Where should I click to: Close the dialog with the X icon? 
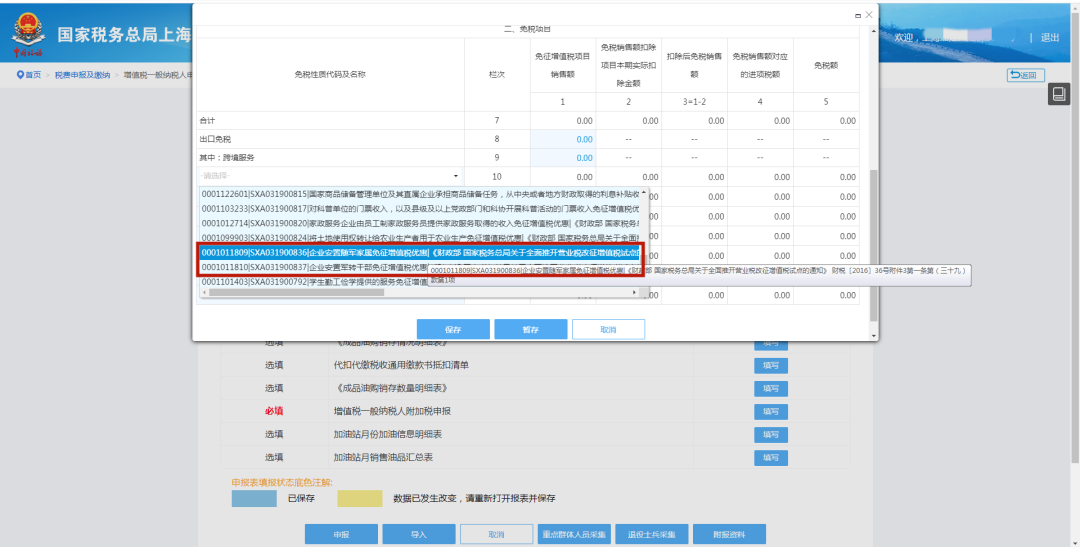(869, 14)
